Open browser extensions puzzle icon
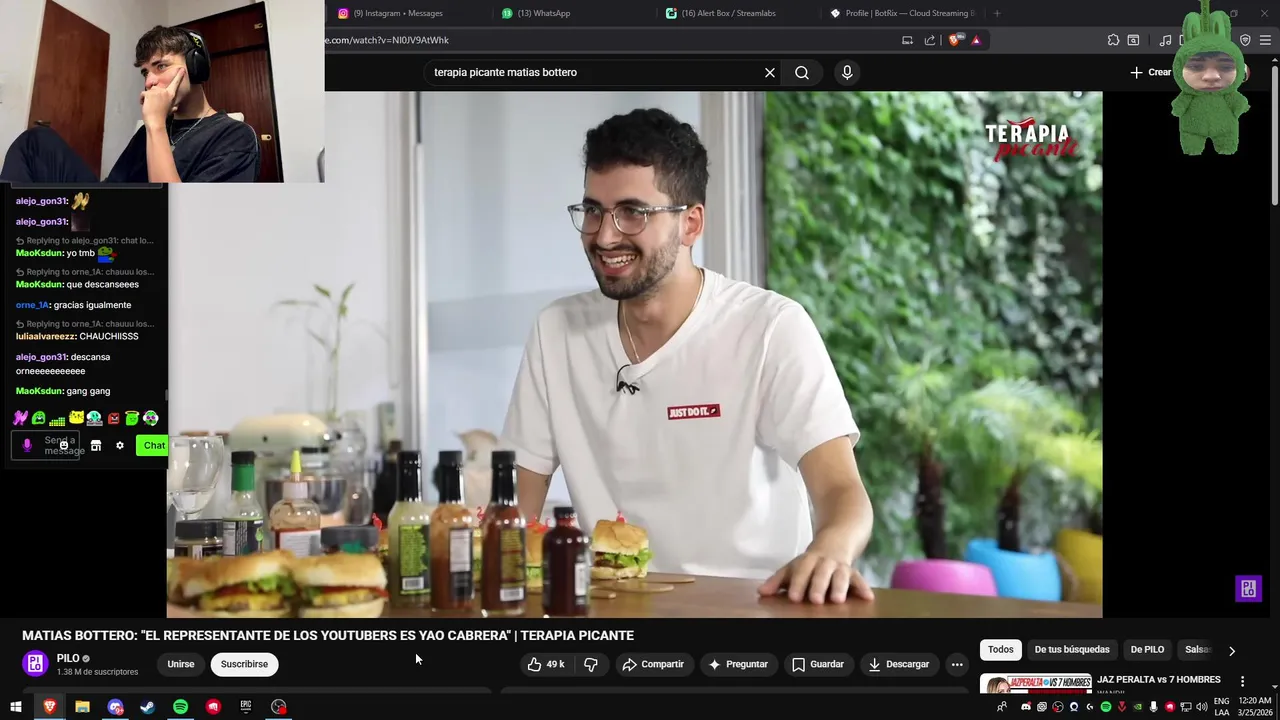Viewport: 1280px width, 720px height. 1113,40
